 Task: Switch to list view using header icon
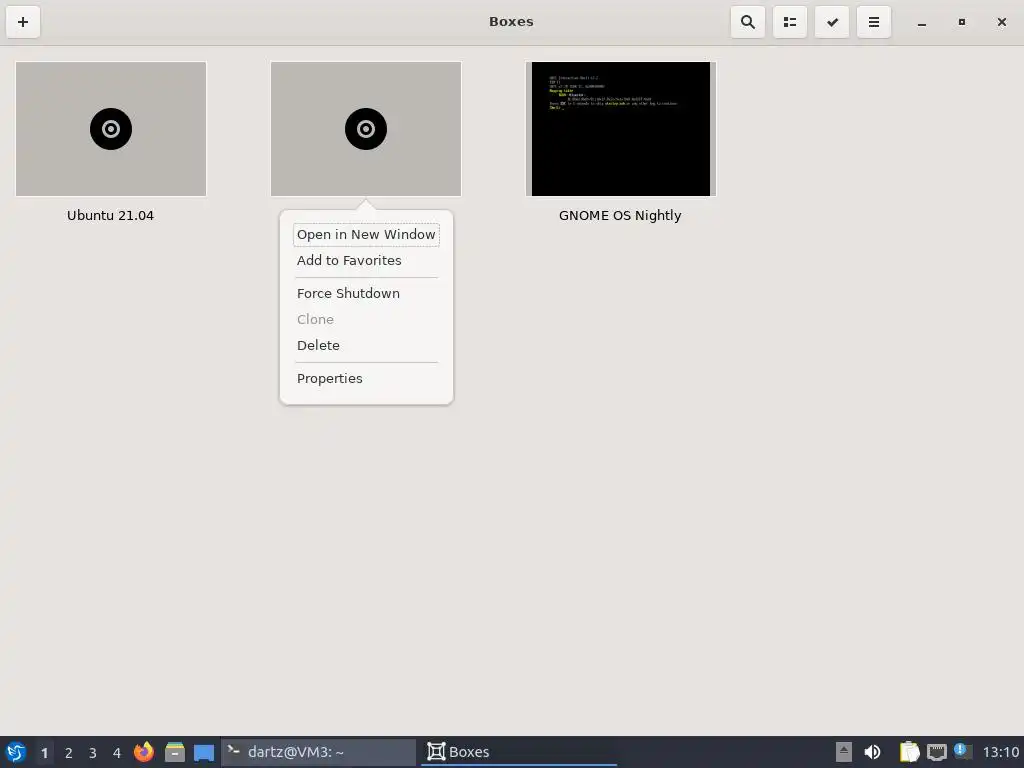pyautogui.click(x=790, y=22)
